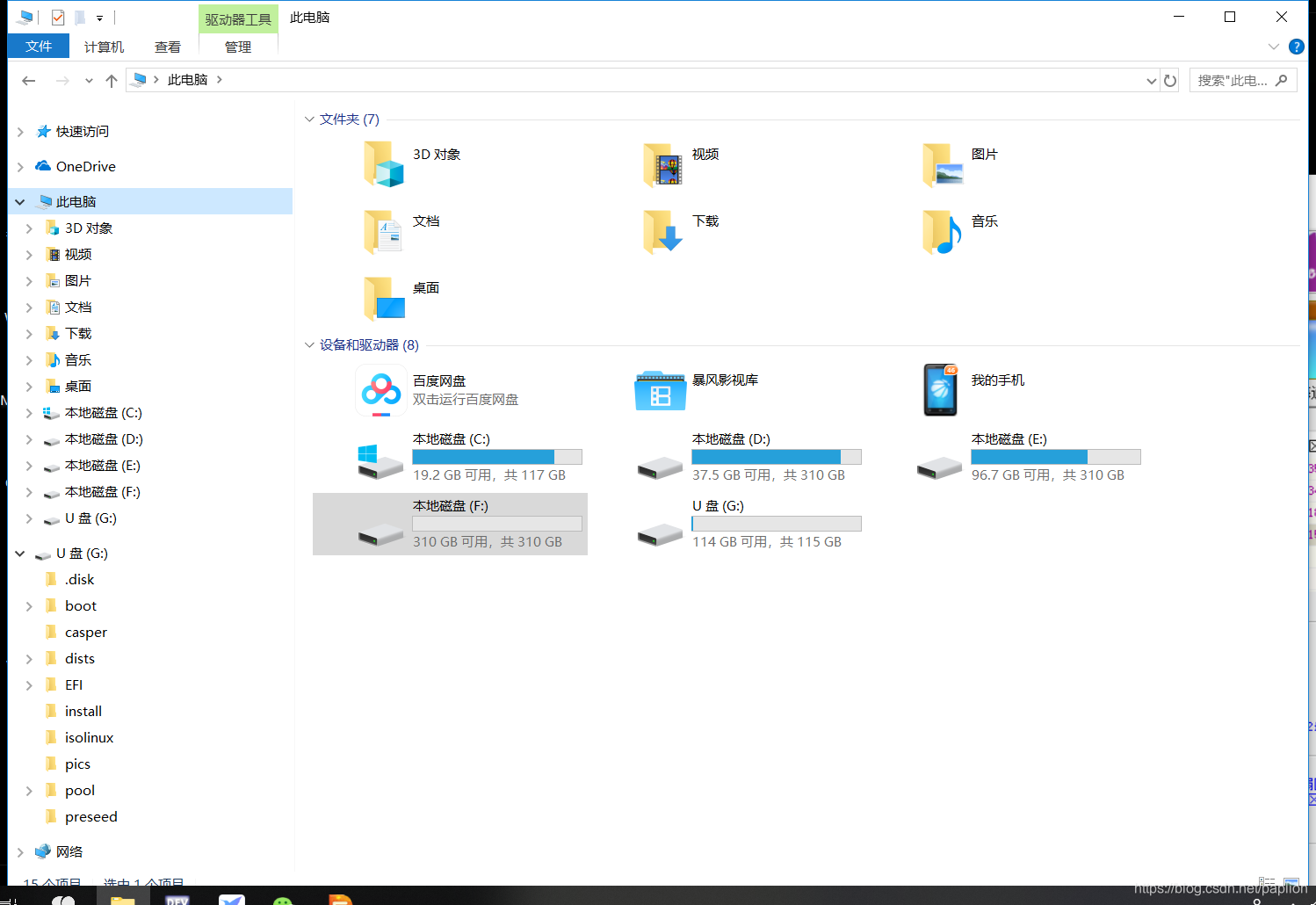Collapse the 文件夹 (7) group header
The height and width of the screenshot is (905, 1316).
pos(309,119)
